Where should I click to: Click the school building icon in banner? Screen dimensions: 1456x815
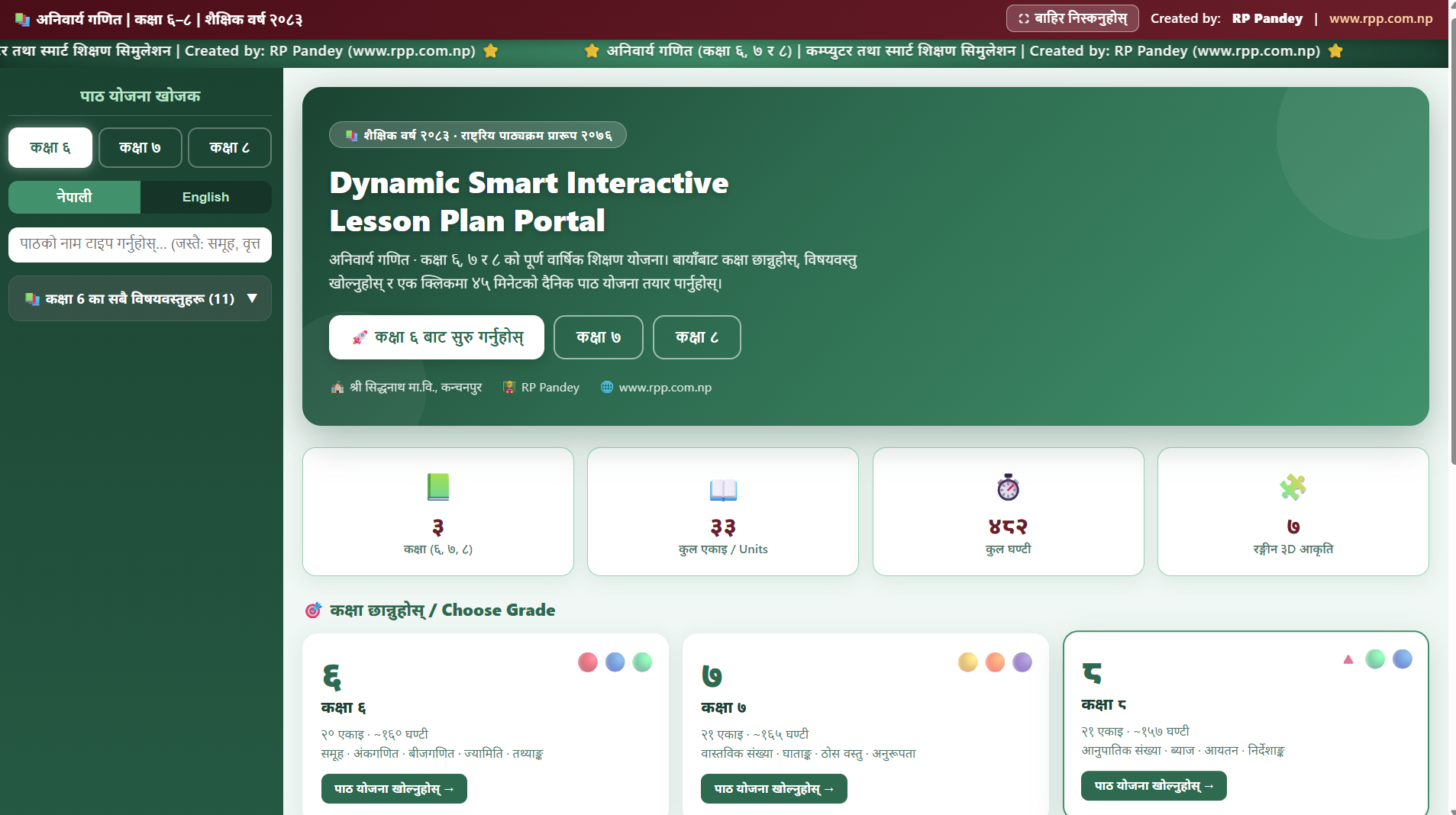[337, 387]
